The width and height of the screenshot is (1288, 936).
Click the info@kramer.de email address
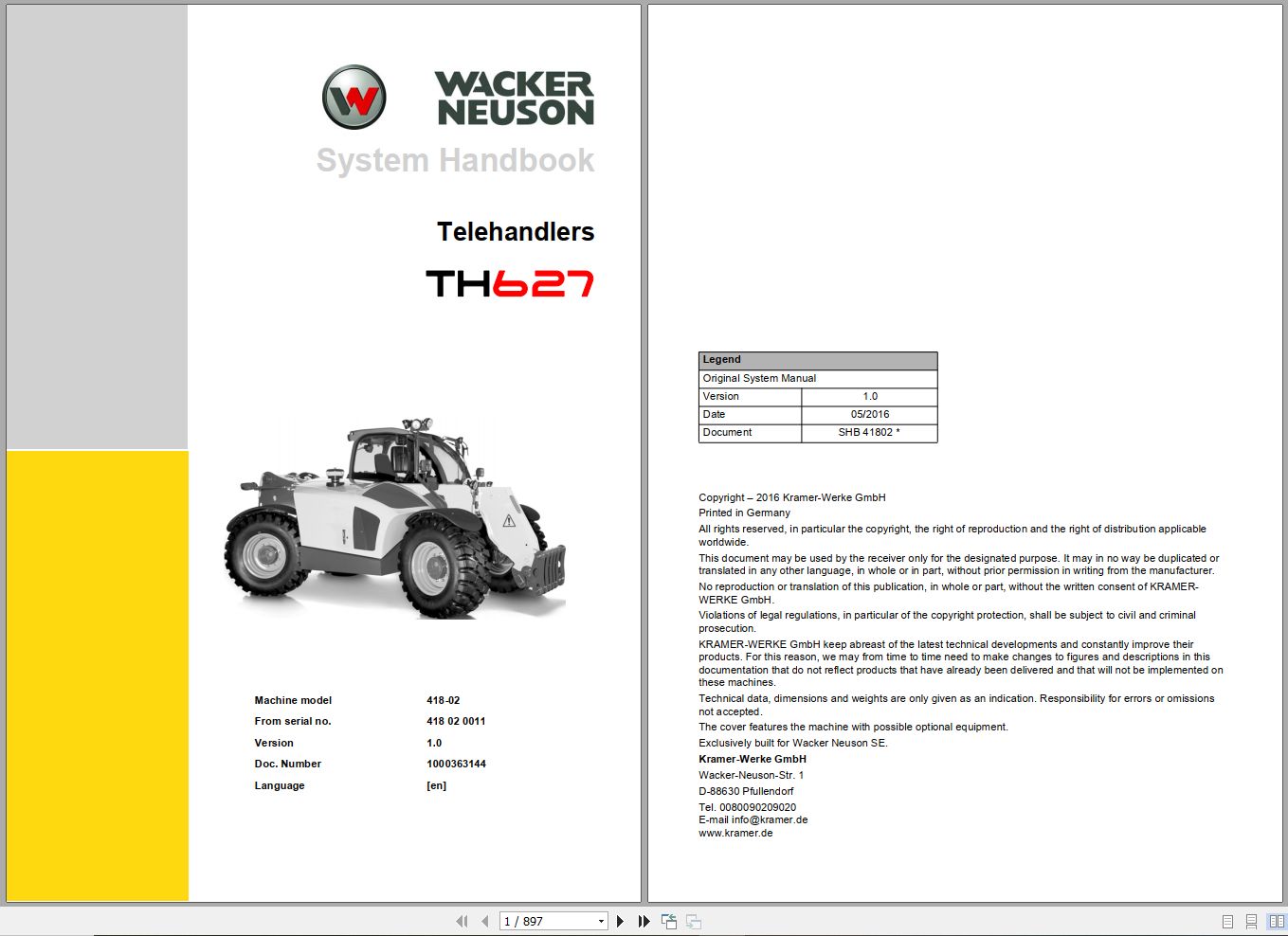[x=770, y=819]
